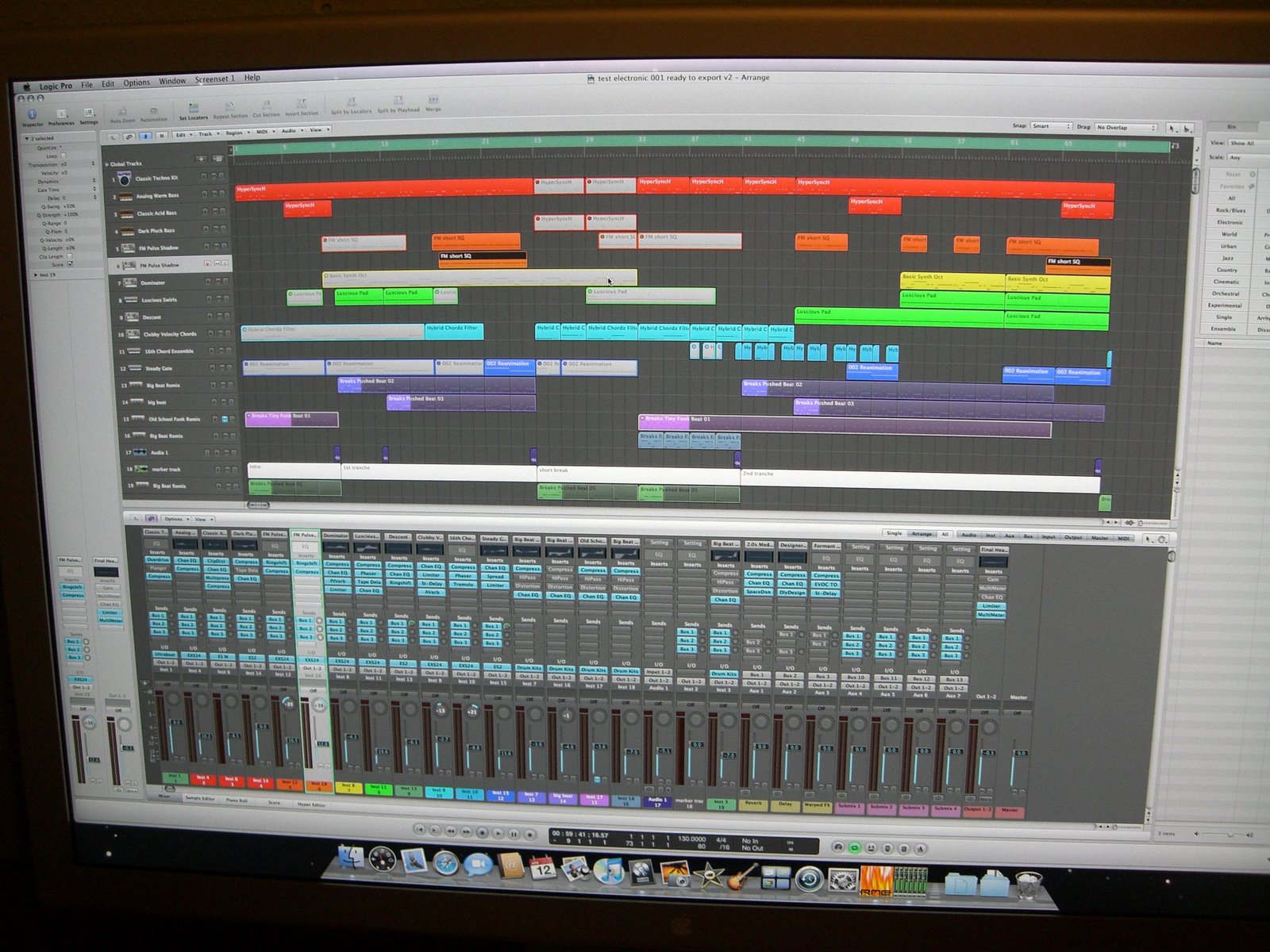The height and width of the screenshot is (952, 1270).
Task: Toggle the Clip Length checkbox
Action: (69, 256)
